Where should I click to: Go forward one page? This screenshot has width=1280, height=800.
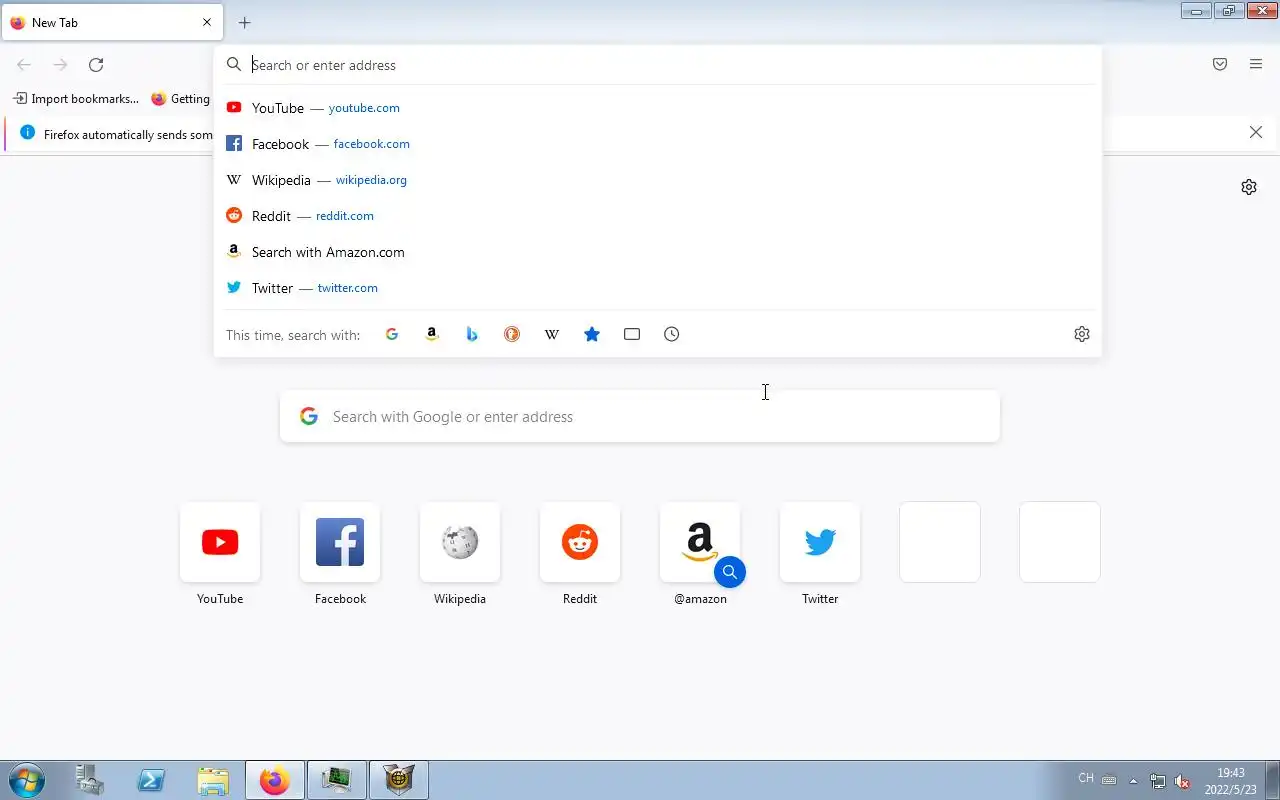(x=60, y=65)
